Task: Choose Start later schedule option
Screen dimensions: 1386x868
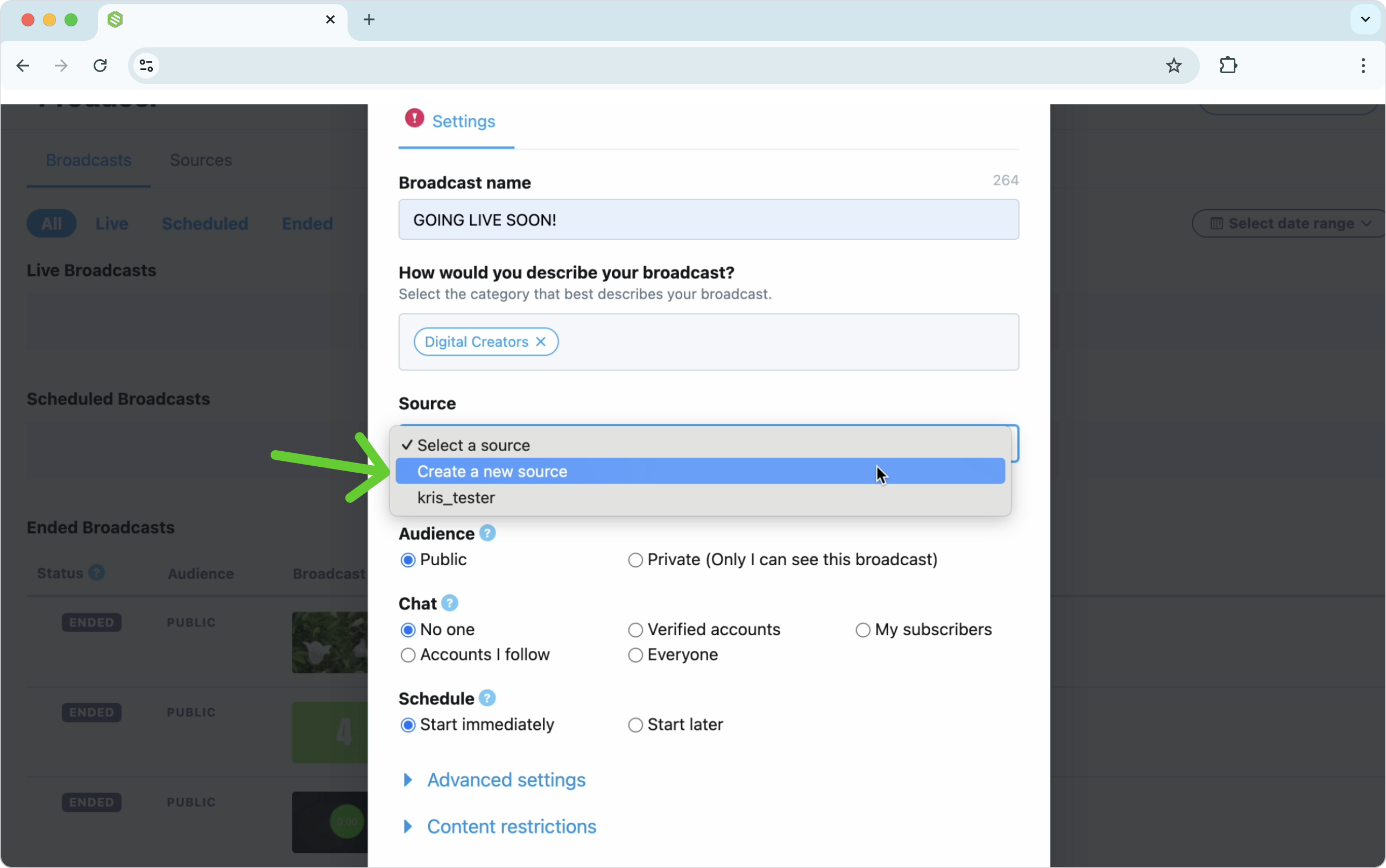Action: coord(635,725)
